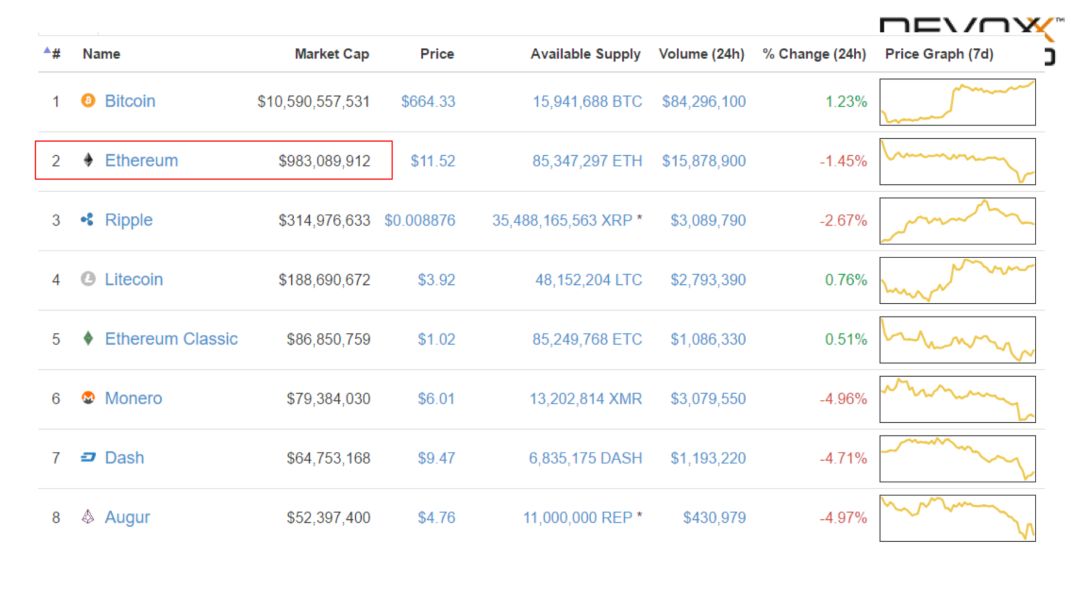Open the Ripple link
Viewport: 1080px width, 608px height.
129,220
